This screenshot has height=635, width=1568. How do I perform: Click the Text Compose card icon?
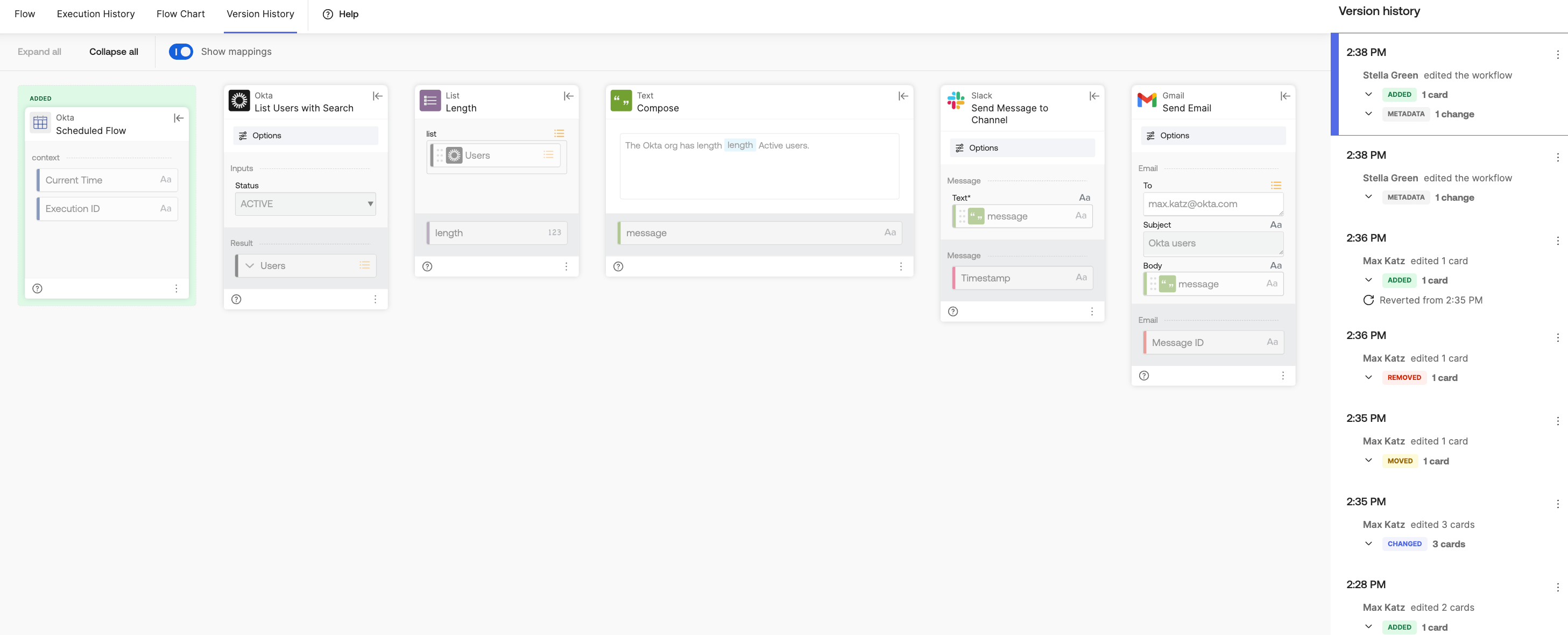[621, 101]
